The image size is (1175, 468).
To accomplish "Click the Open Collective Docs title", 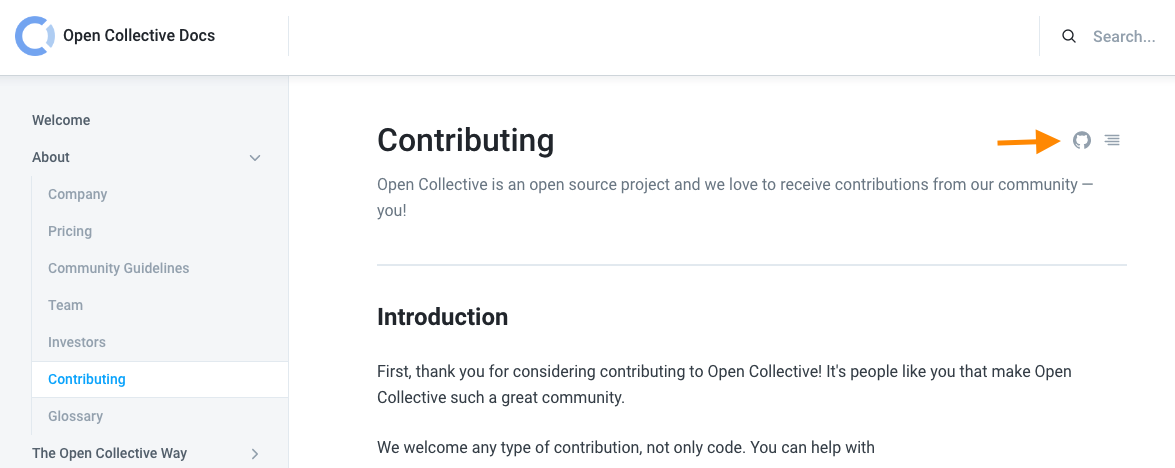I will coord(139,36).
